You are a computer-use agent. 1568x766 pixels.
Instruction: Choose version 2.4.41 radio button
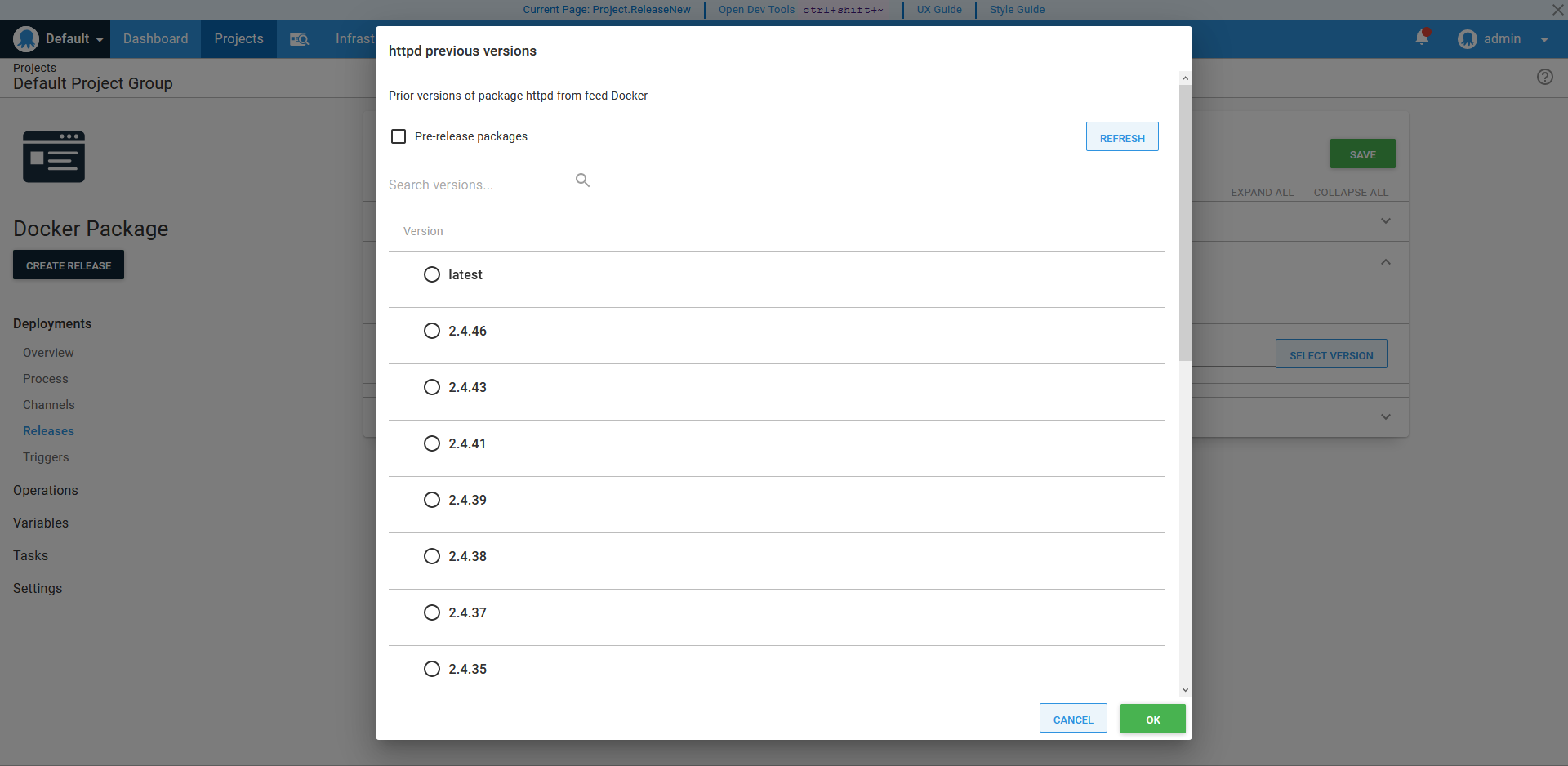(432, 443)
